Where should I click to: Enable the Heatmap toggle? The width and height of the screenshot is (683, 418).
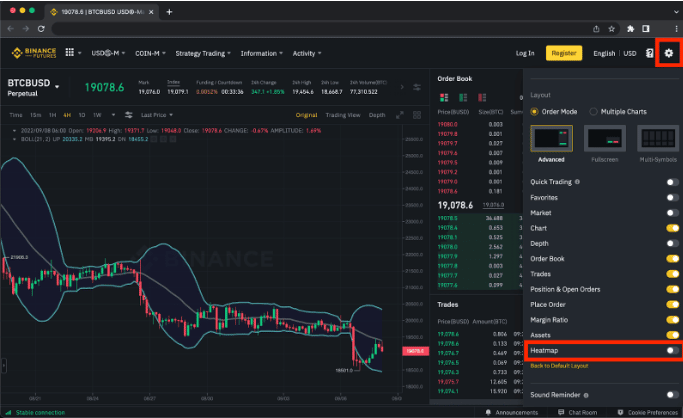[672, 351]
